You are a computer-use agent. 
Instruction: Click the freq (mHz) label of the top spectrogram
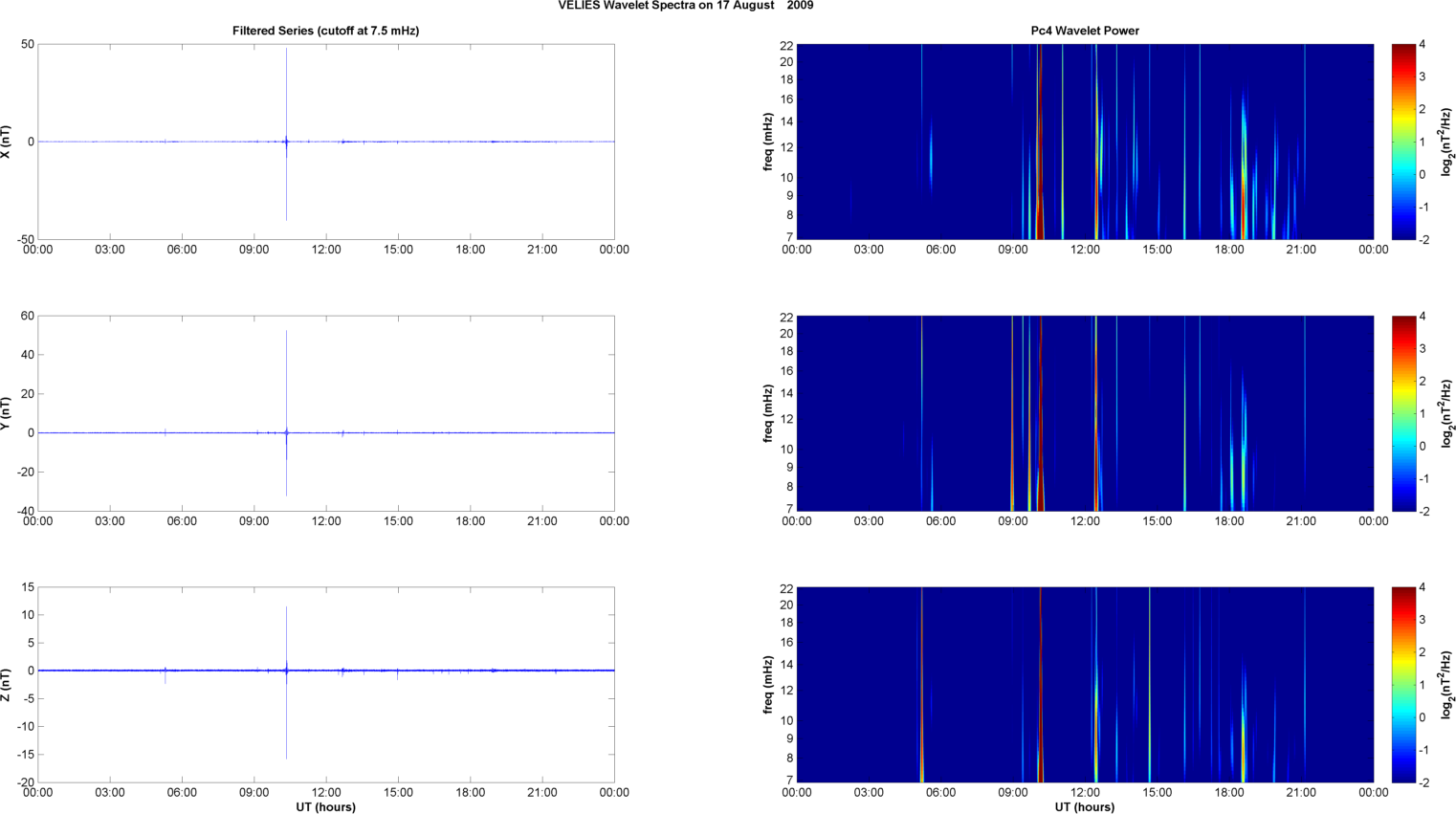point(767,142)
